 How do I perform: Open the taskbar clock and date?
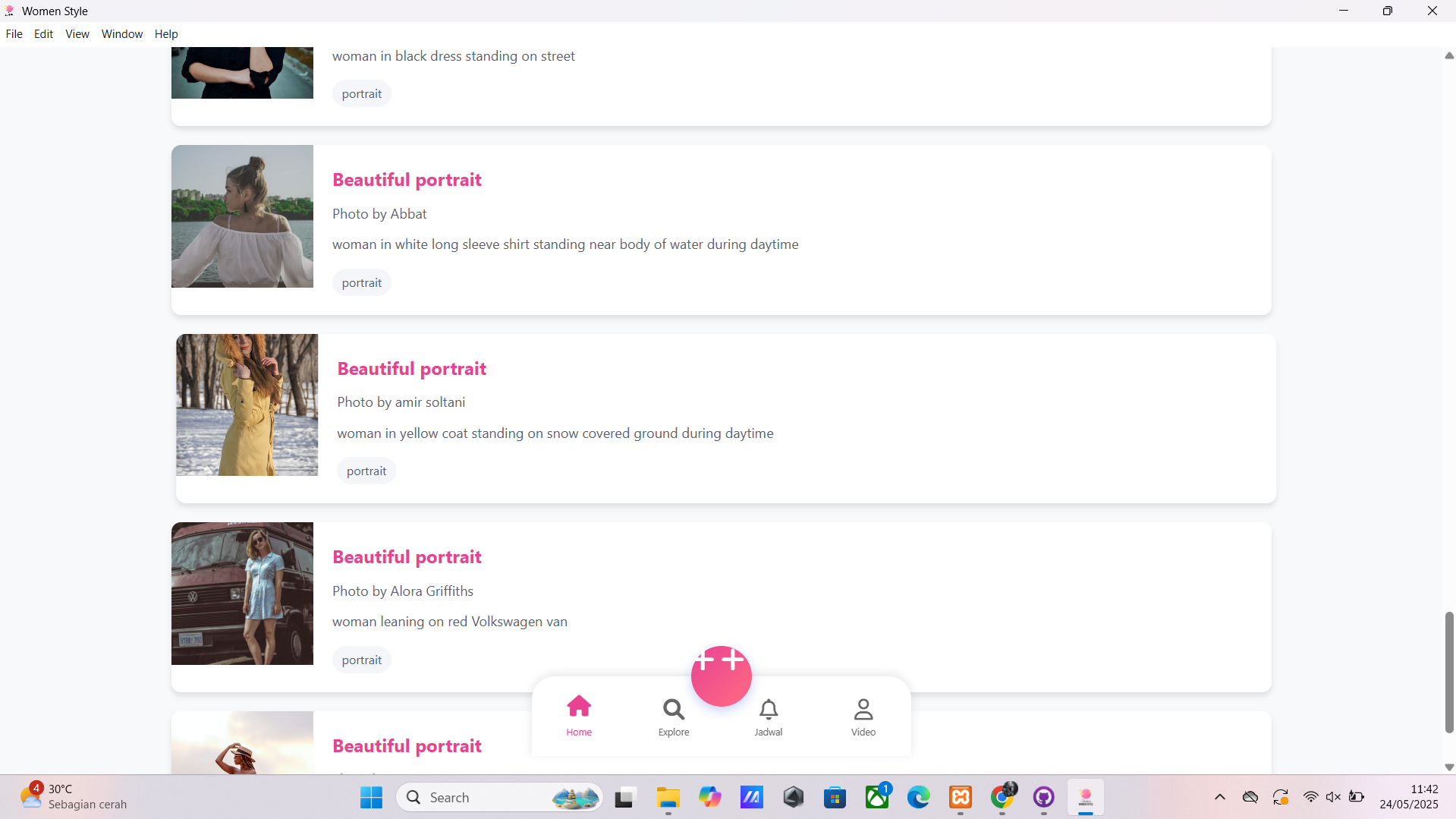coord(1409,797)
